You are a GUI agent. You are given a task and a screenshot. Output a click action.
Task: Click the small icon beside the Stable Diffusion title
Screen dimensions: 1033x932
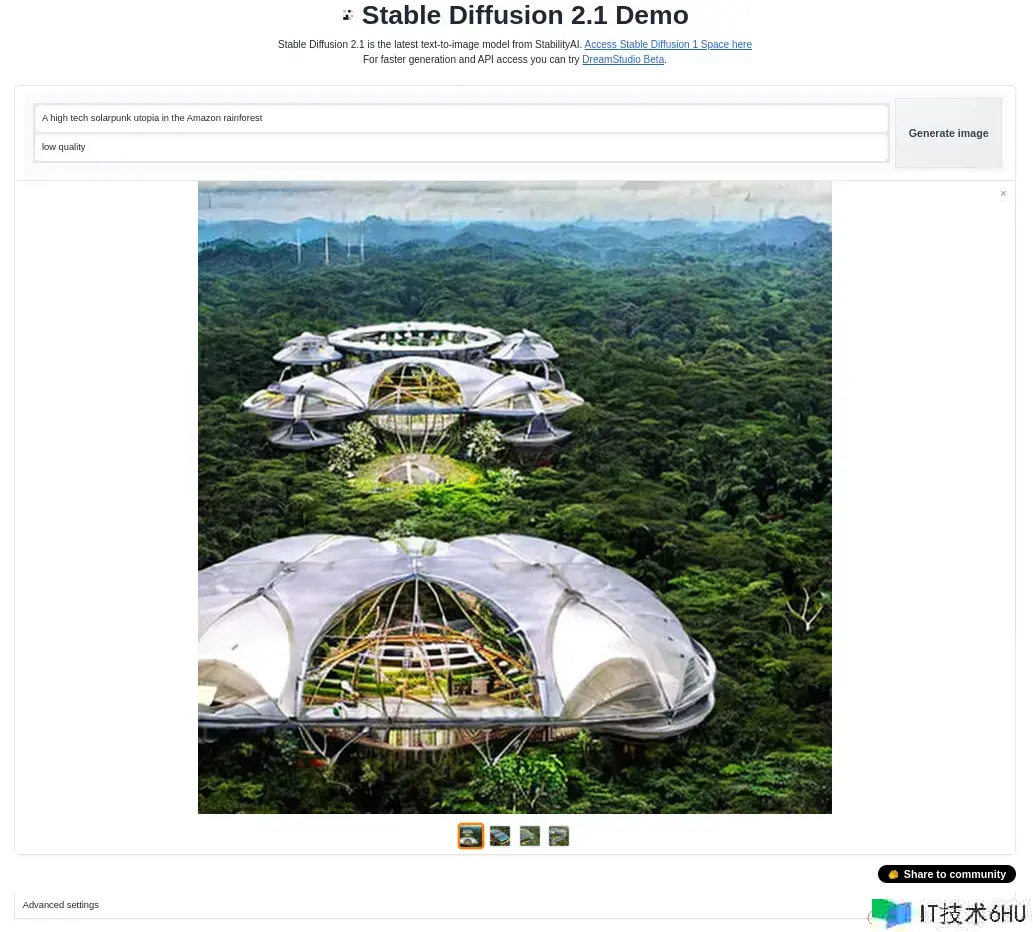(348, 15)
